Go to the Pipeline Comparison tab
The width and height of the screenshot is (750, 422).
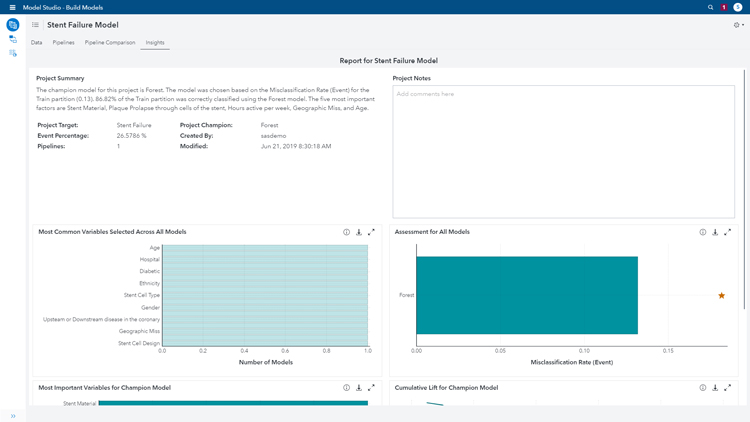pyautogui.click(x=110, y=43)
